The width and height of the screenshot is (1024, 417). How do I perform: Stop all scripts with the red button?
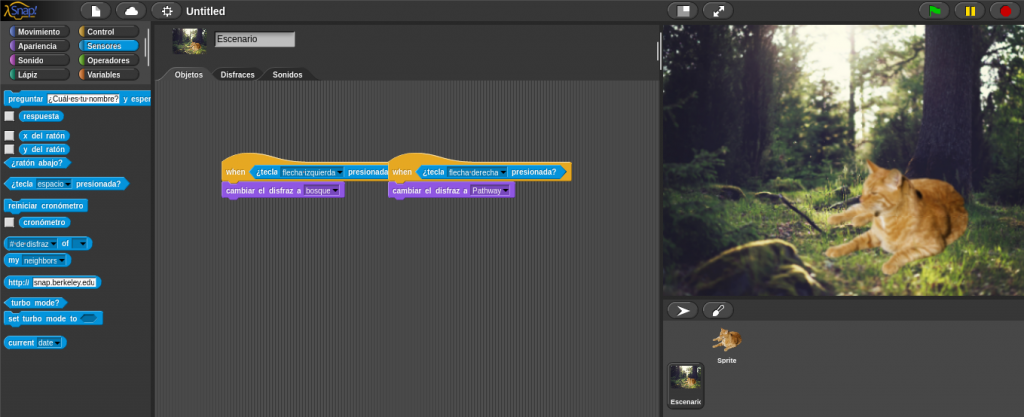(x=1003, y=11)
